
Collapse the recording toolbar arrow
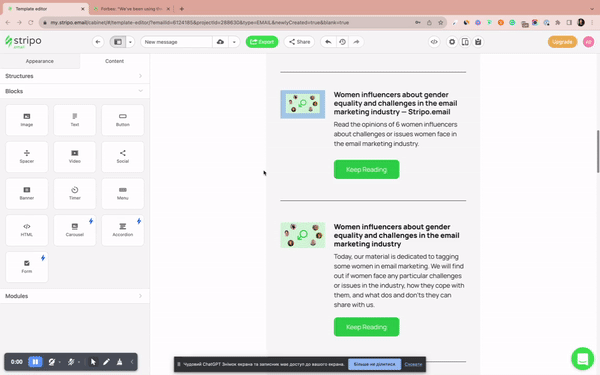pos(132,362)
